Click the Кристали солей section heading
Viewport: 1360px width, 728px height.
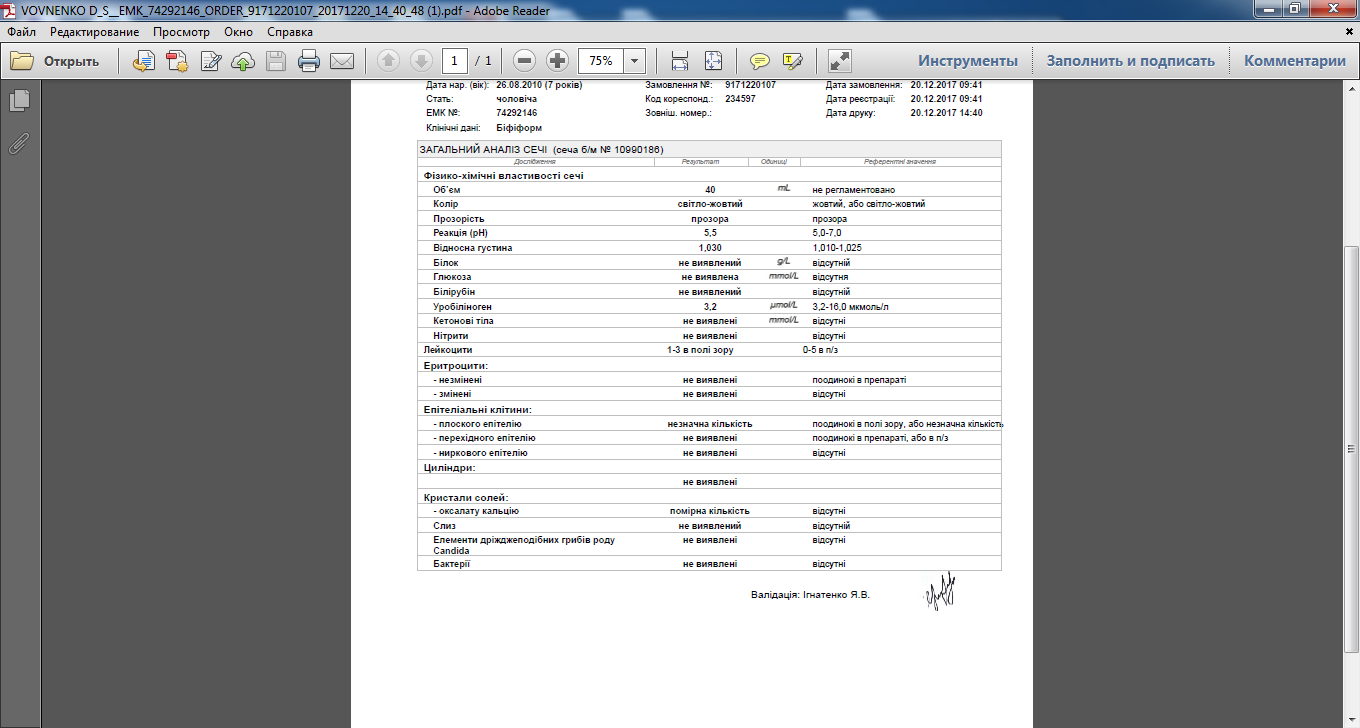pyautogui.click(x=466, y=497)
